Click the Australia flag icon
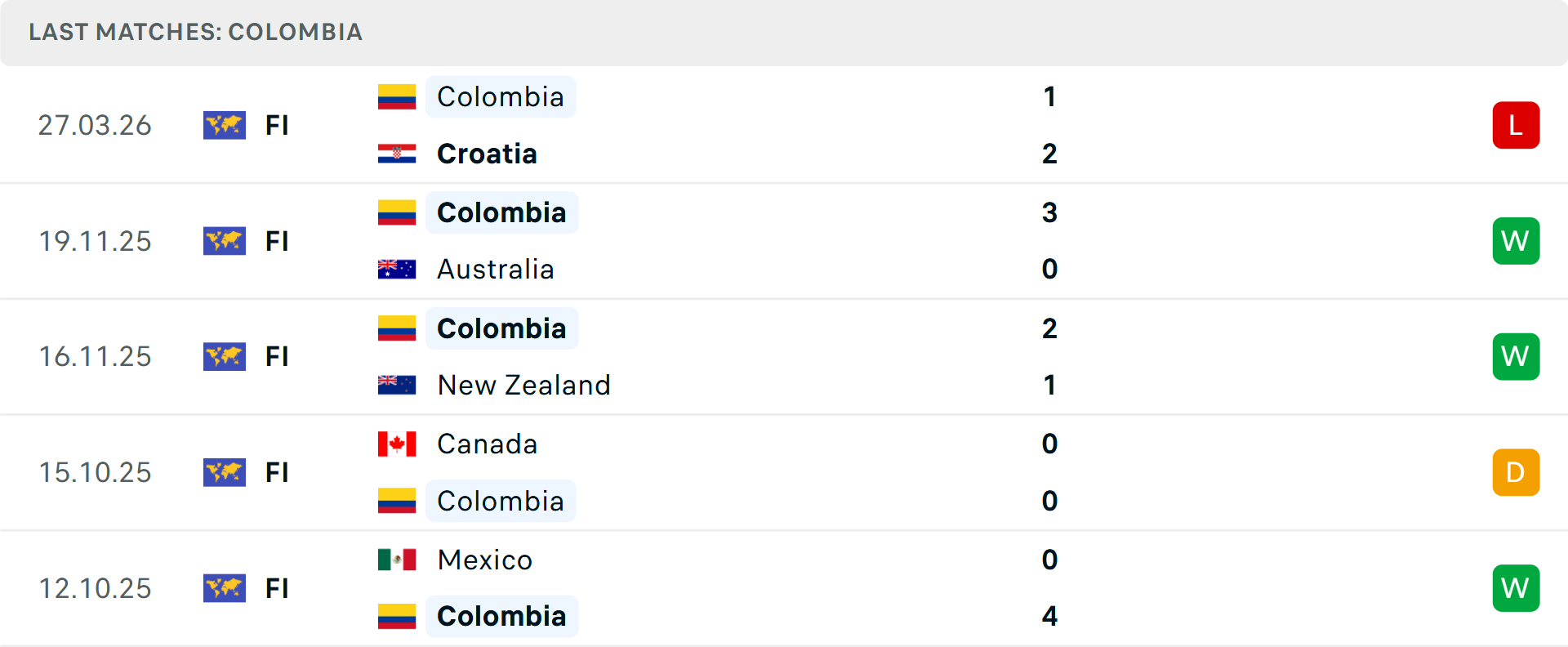 tap(397, 269)
